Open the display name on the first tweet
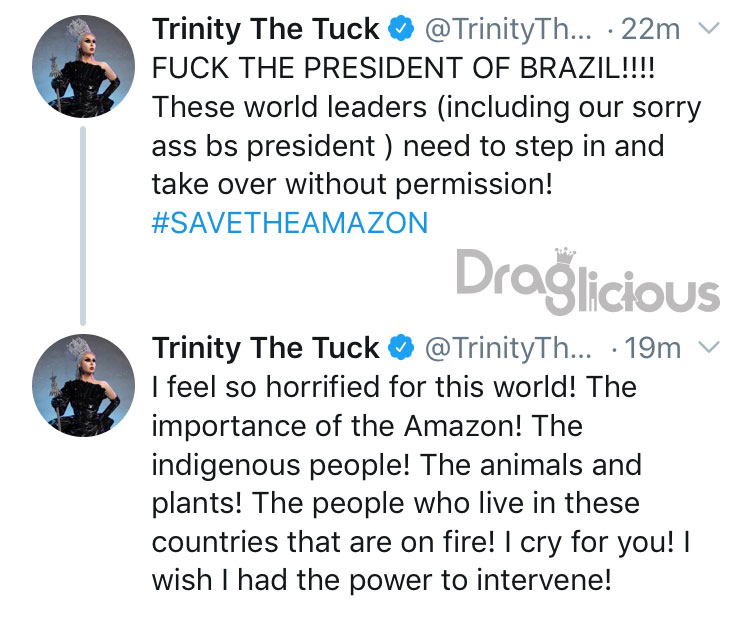Viewport: 750px width, 631px height. coord(265,29)
